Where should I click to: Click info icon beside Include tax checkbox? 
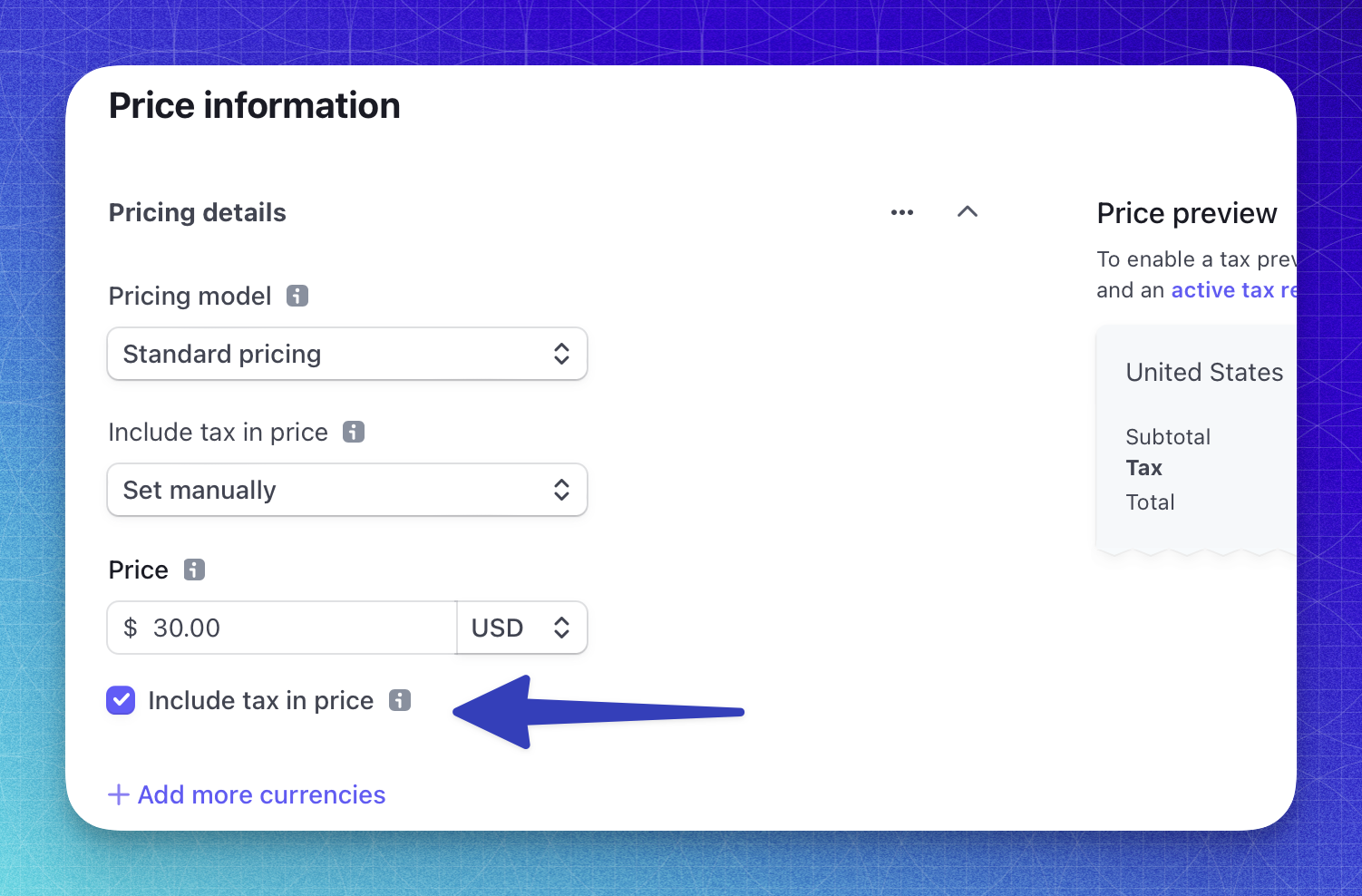pos(400,700)
